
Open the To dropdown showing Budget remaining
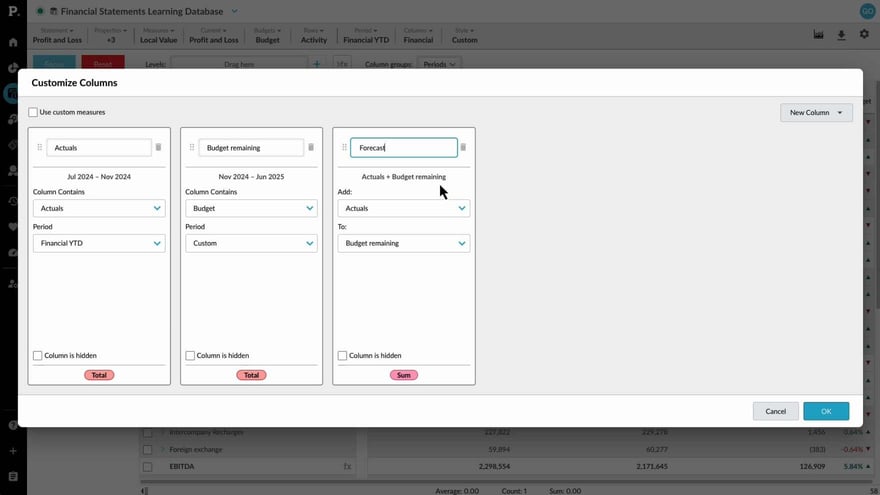coord(404,243)
